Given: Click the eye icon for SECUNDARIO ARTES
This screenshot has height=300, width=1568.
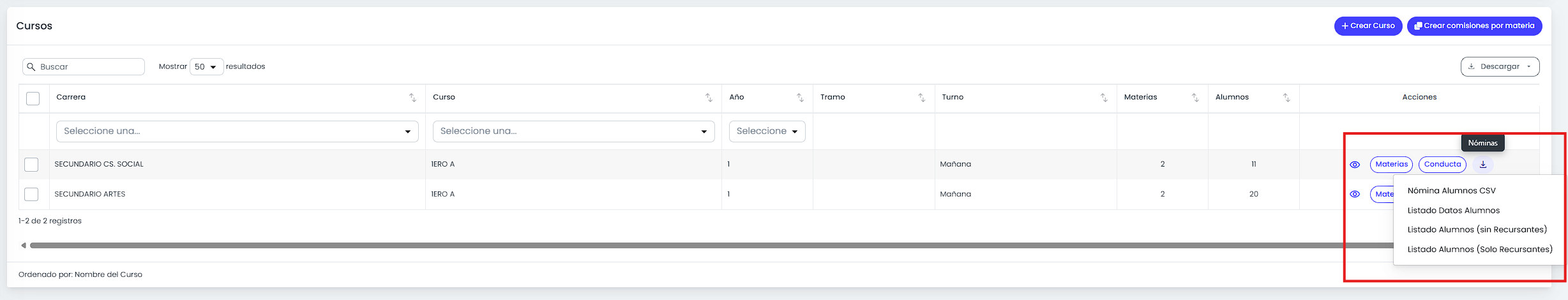Looking at the screenshot, I should (1355, 194).
